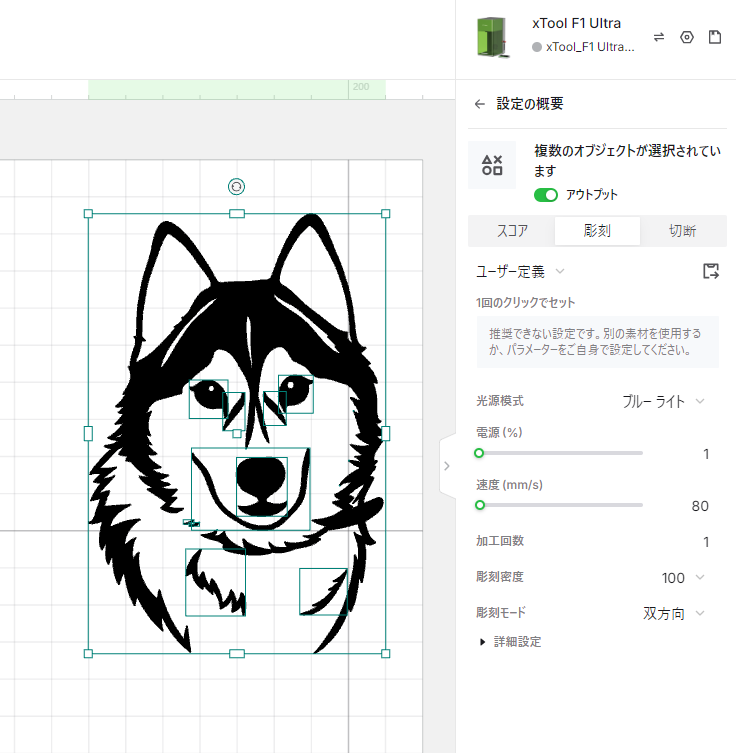
Task: Open the ユーザー定義 preset dropdown
Action: tap(520, 271)
